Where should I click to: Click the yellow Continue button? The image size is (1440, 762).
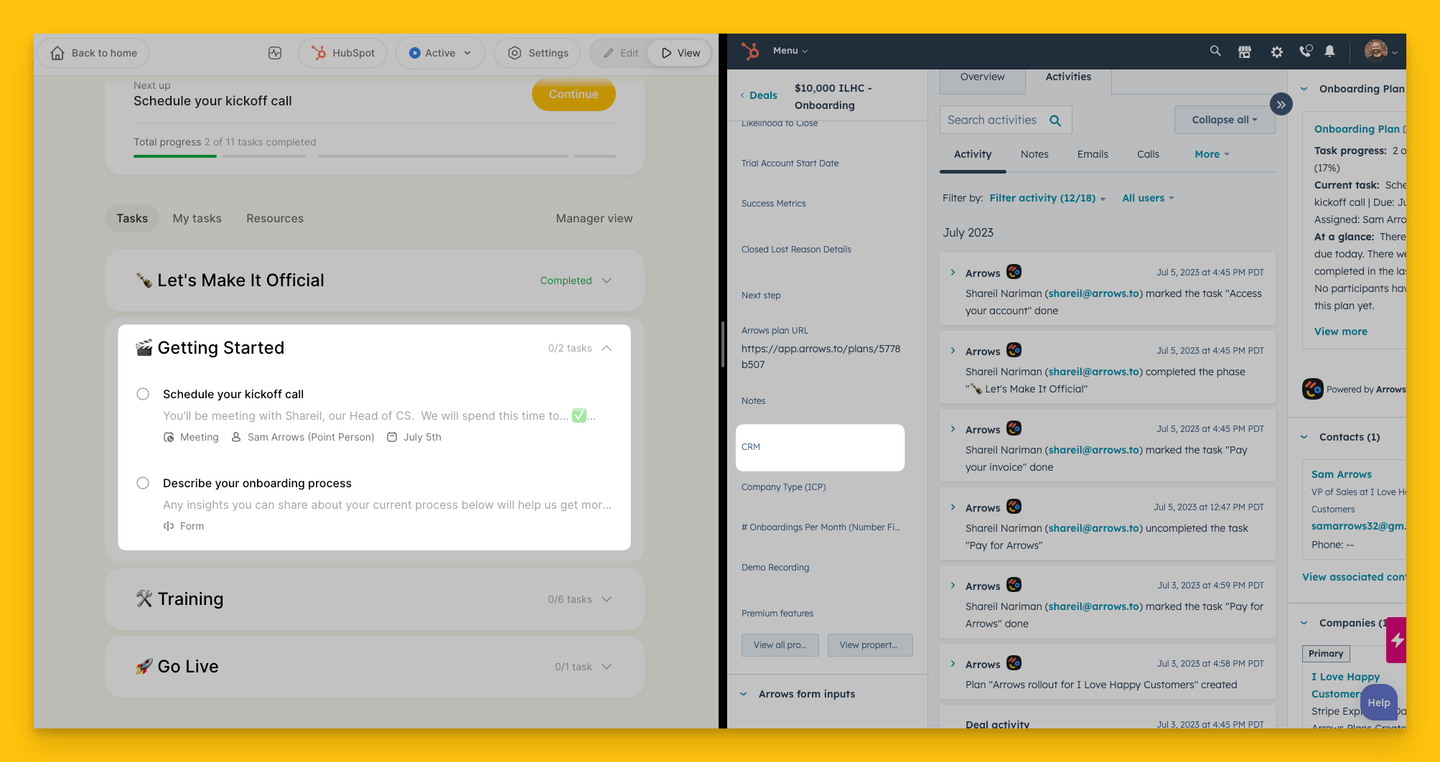click(x=573, y=94)
